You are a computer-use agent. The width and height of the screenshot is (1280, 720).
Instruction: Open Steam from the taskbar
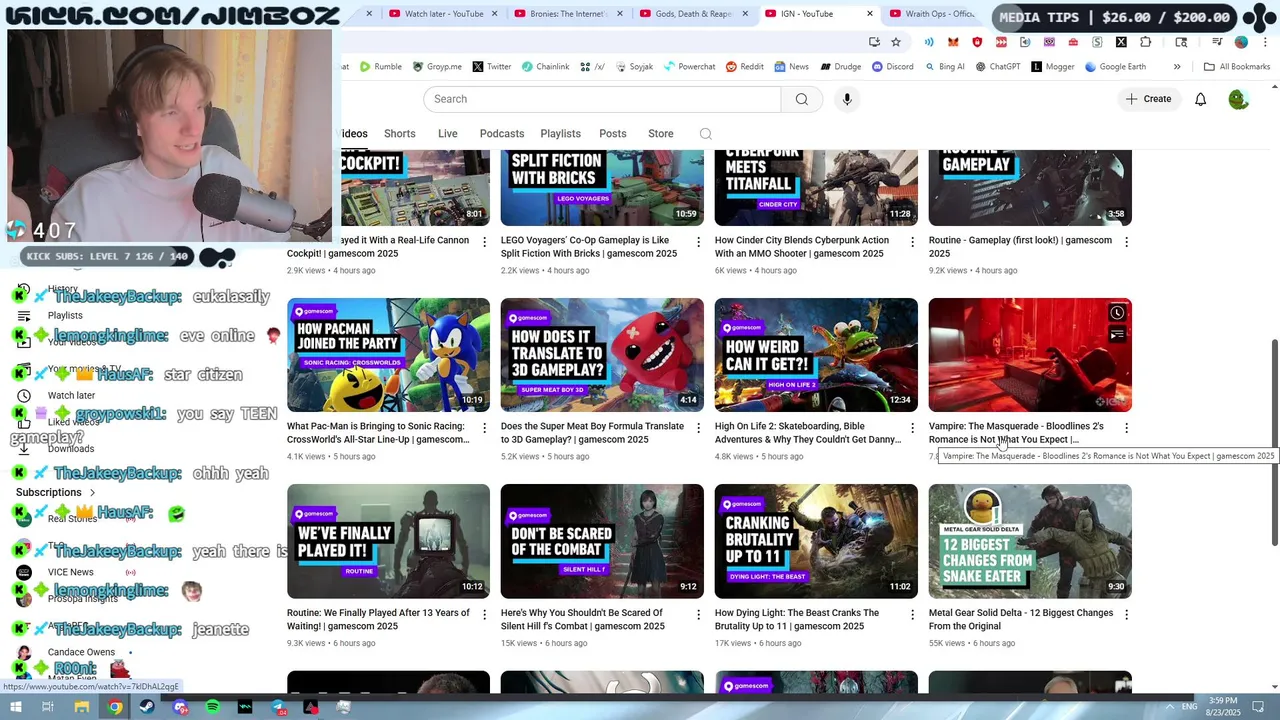tap(147, 707)
